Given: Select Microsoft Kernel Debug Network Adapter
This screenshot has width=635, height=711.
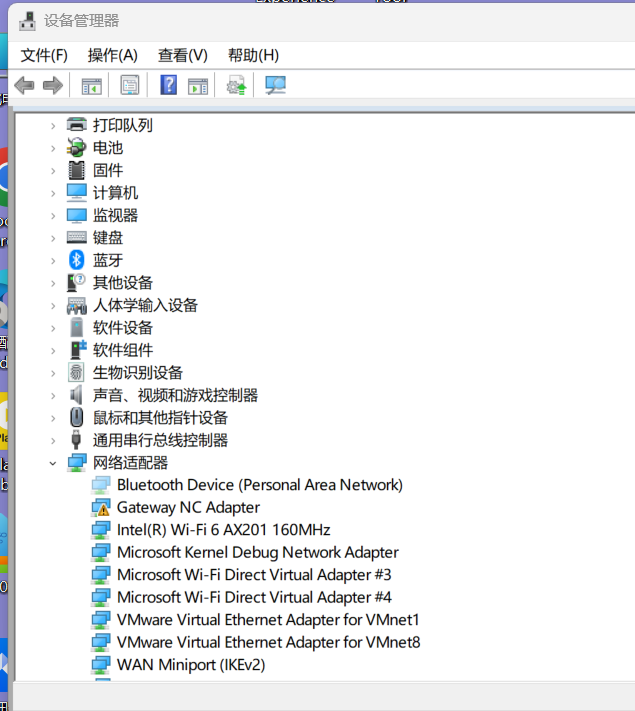Looking at the screenshot, I should (258, 553).
